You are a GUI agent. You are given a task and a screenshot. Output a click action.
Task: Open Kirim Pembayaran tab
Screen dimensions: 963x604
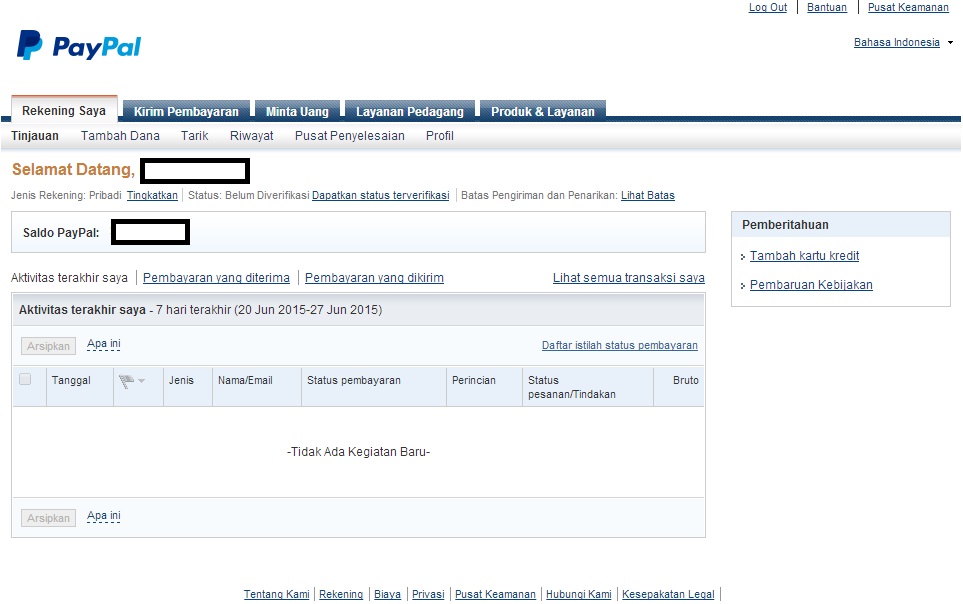click(186, 111)
